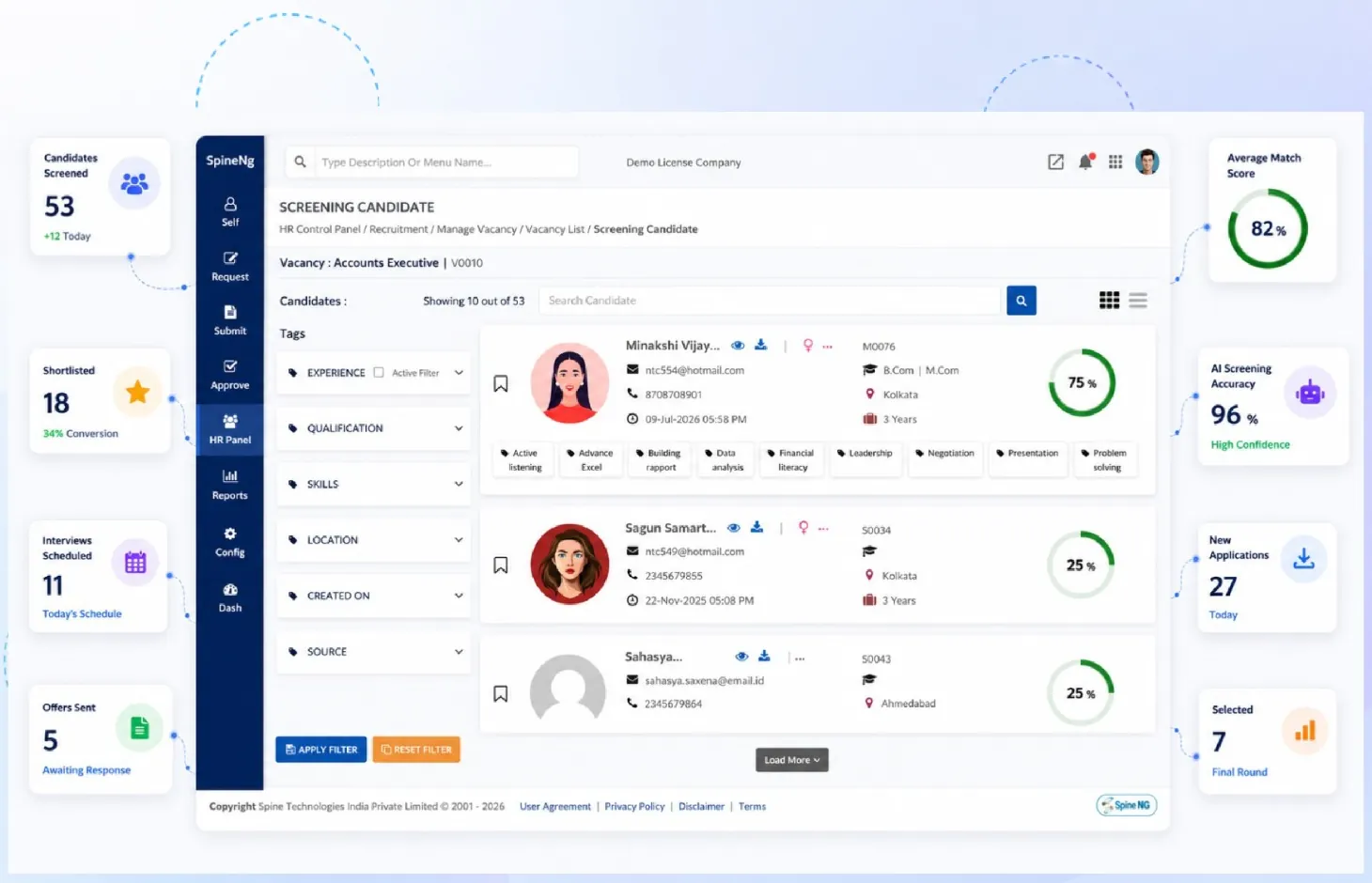Download Minakshi Vijay's resume

click(761, 345)
